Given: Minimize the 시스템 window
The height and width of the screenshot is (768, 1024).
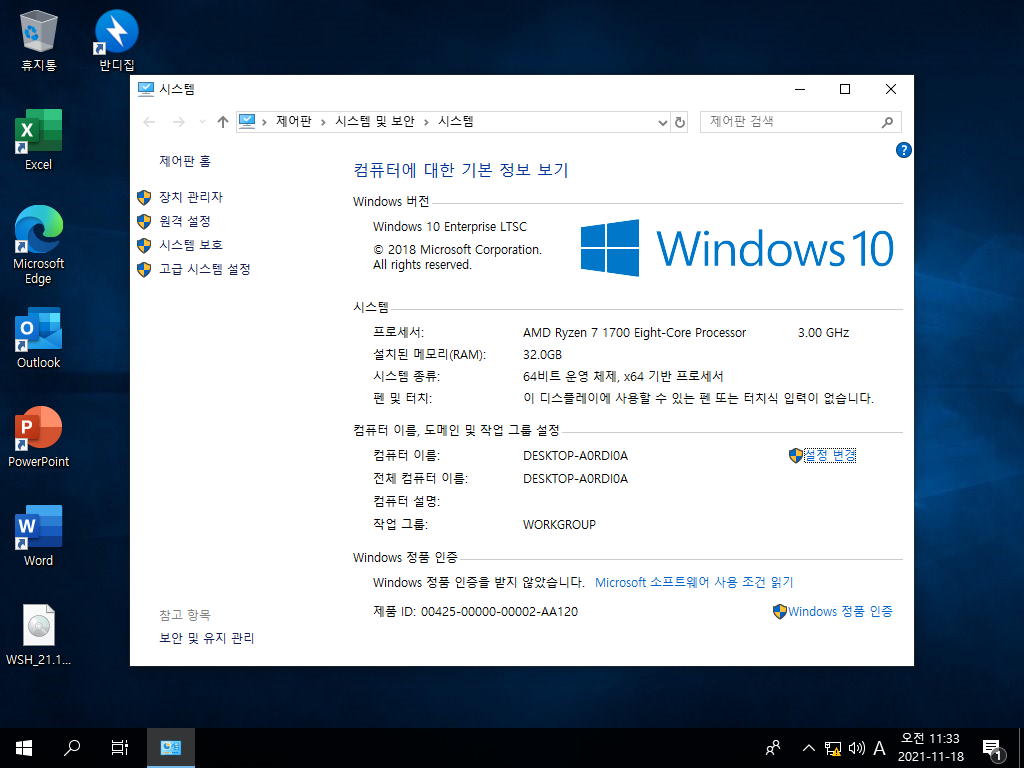Looking at the screenshot, I should [x=800, y=89].
